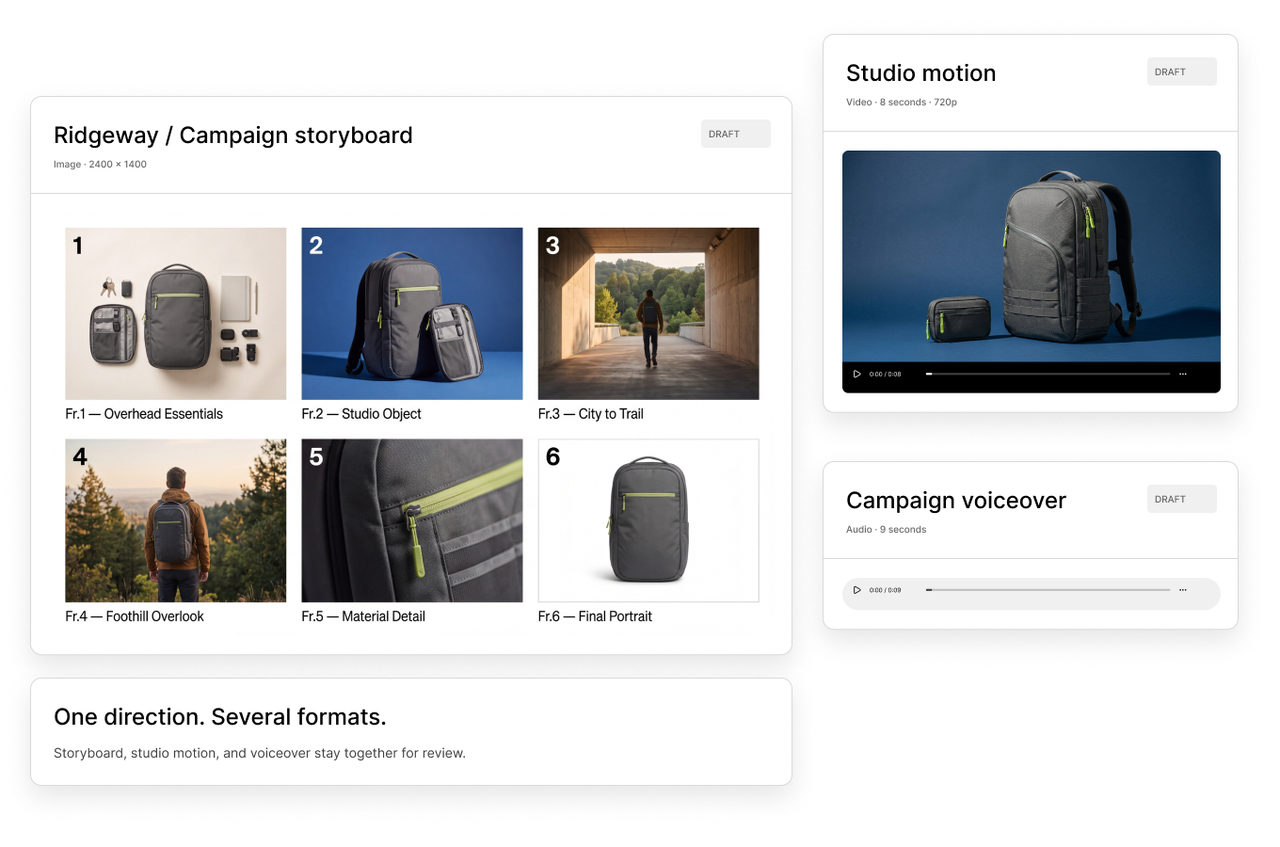Click the "Video · 8 seconds · 720p" metadata text
The height and width of the screenshot is (847, 1280).
[902, 102]
